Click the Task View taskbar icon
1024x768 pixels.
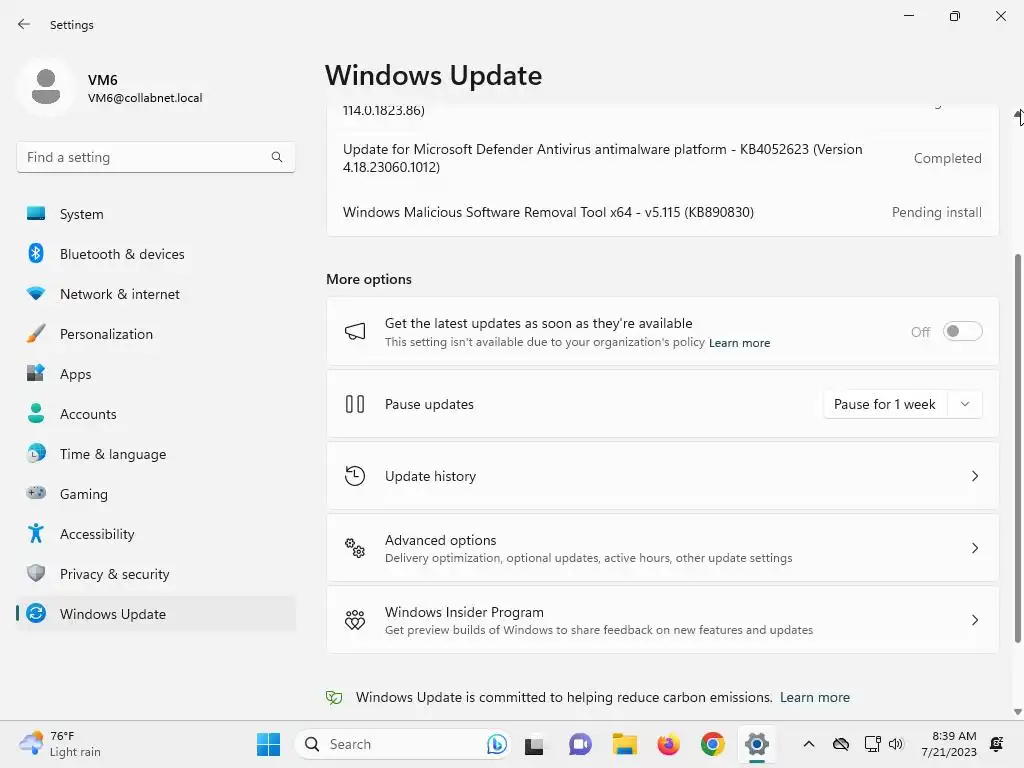pos(534,745)
